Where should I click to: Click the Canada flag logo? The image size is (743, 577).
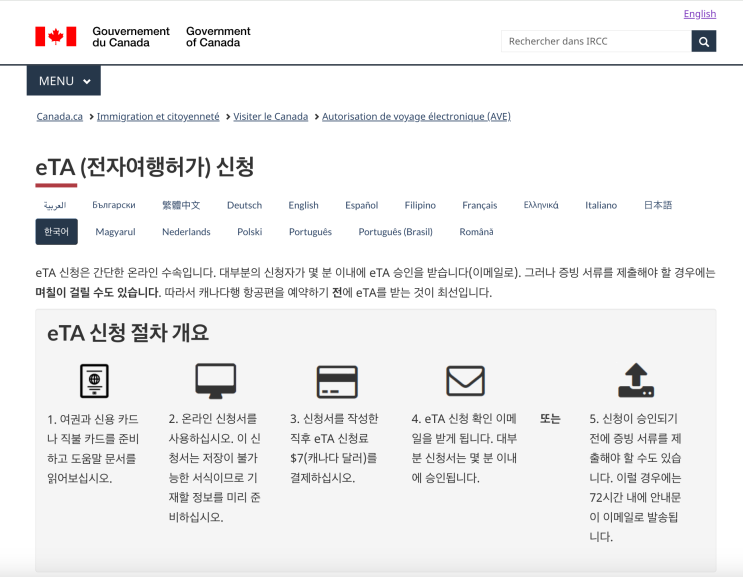click(55, 36)
